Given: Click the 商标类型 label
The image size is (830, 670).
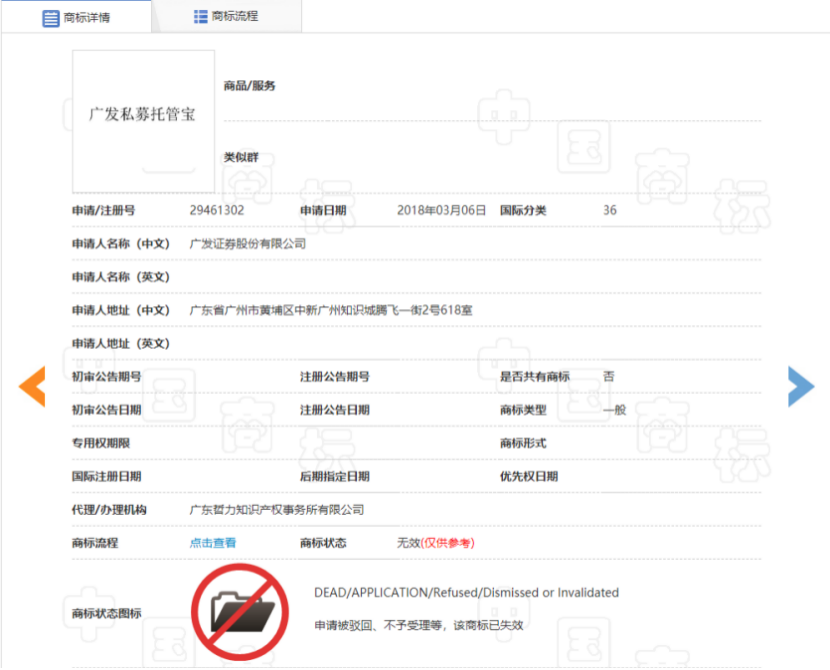Looking at the screenshot, I should [x=523, y=410].
